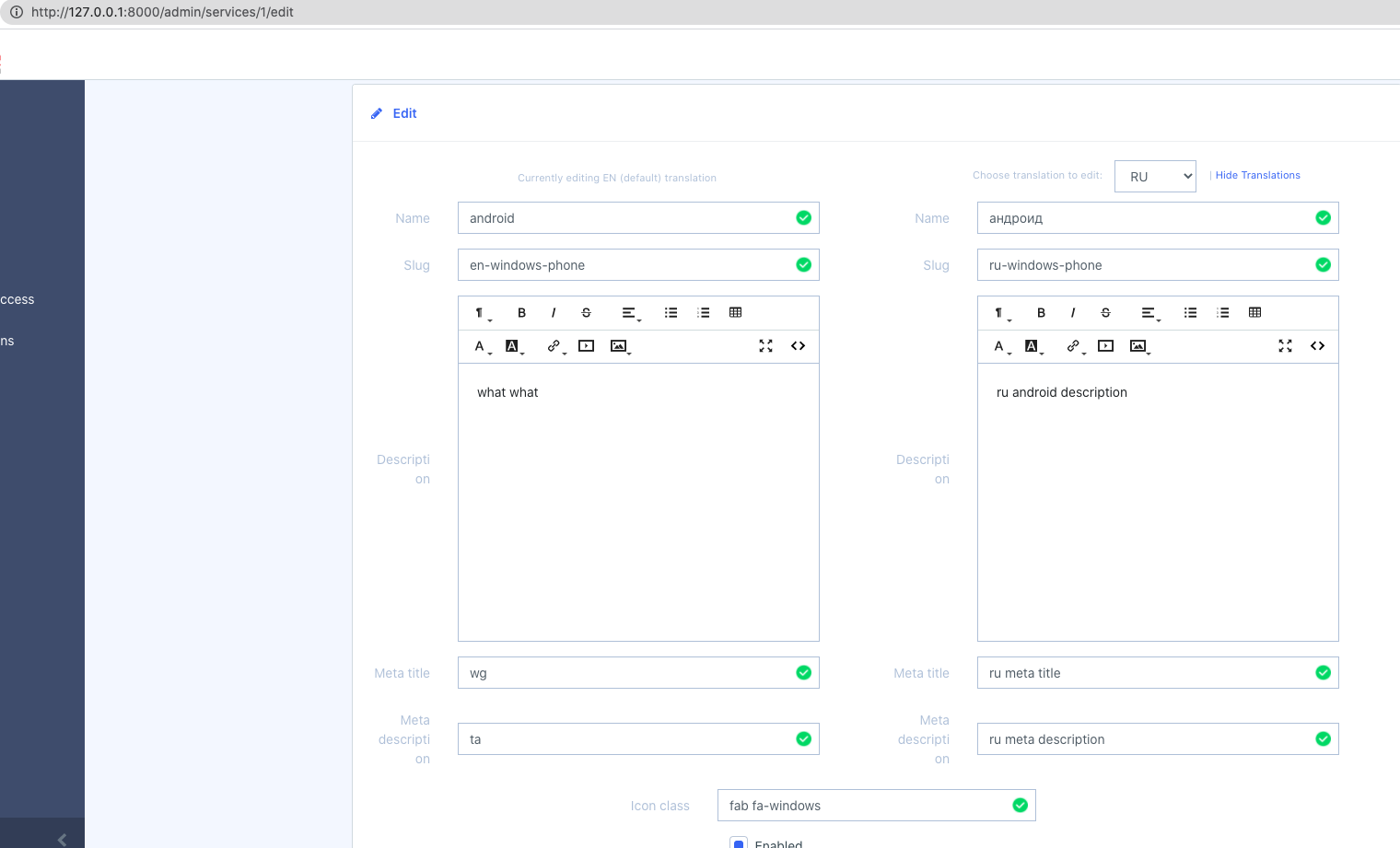Open the text alignment dropdown in the Russian editor
Viewport: 1400px width, 848px height.
[x=1149, y=312]
